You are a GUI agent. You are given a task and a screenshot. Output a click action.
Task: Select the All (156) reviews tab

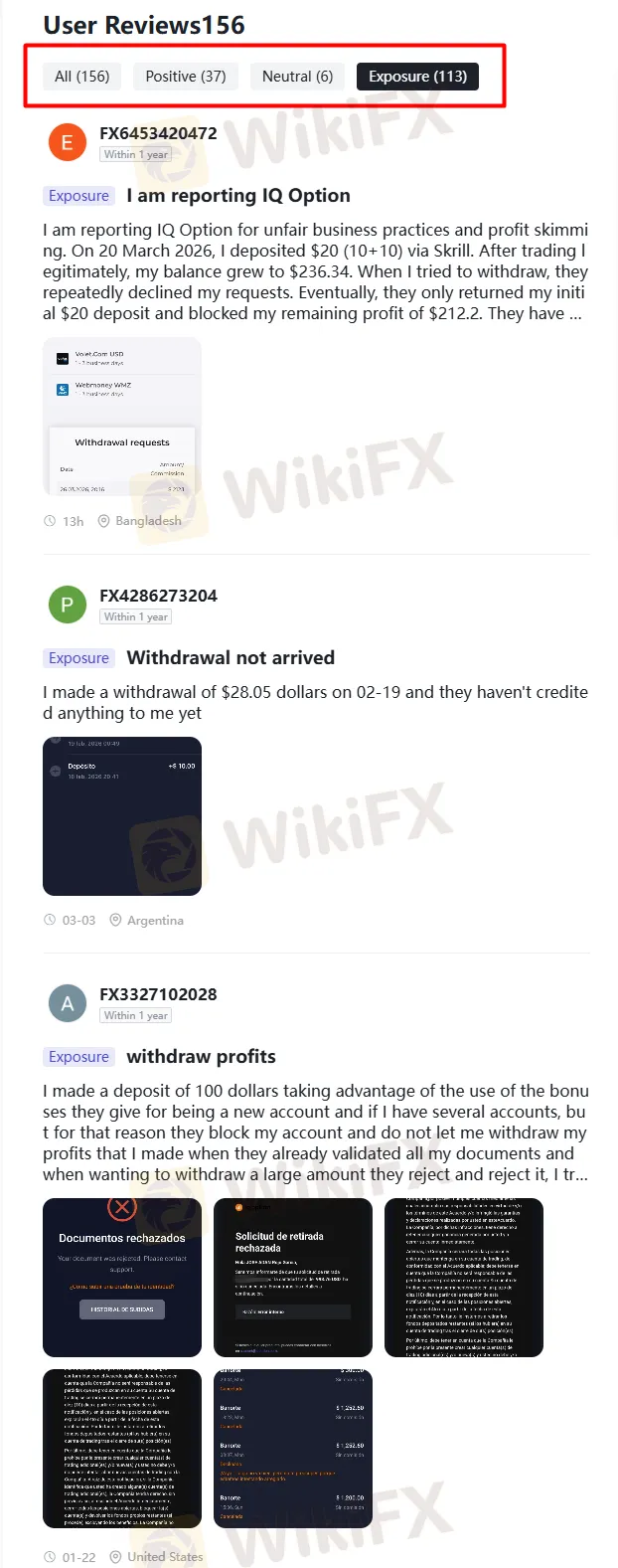click(x=81, y=77)
